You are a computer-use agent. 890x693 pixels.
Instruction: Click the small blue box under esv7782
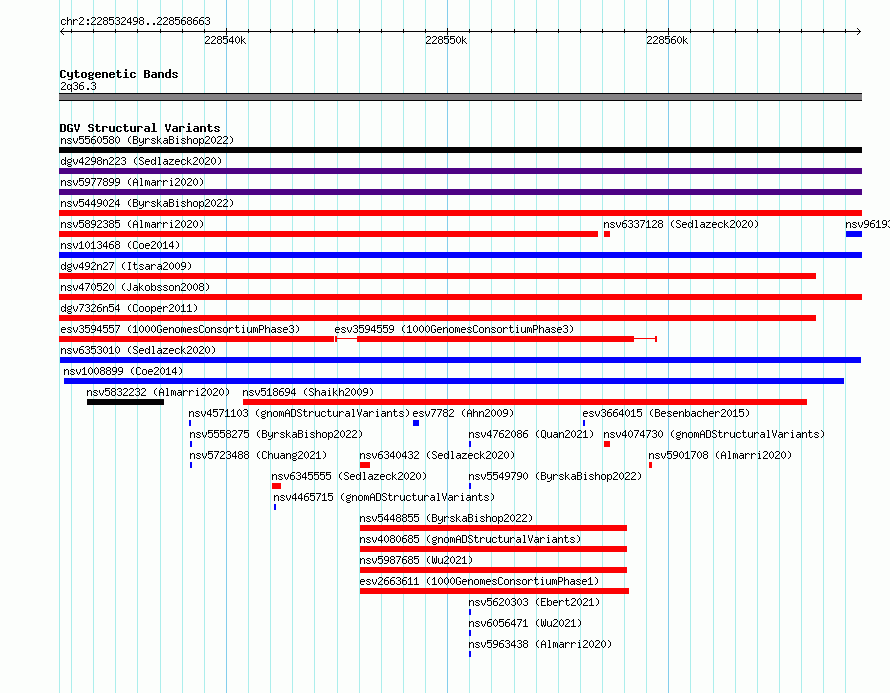pos(416,423)
